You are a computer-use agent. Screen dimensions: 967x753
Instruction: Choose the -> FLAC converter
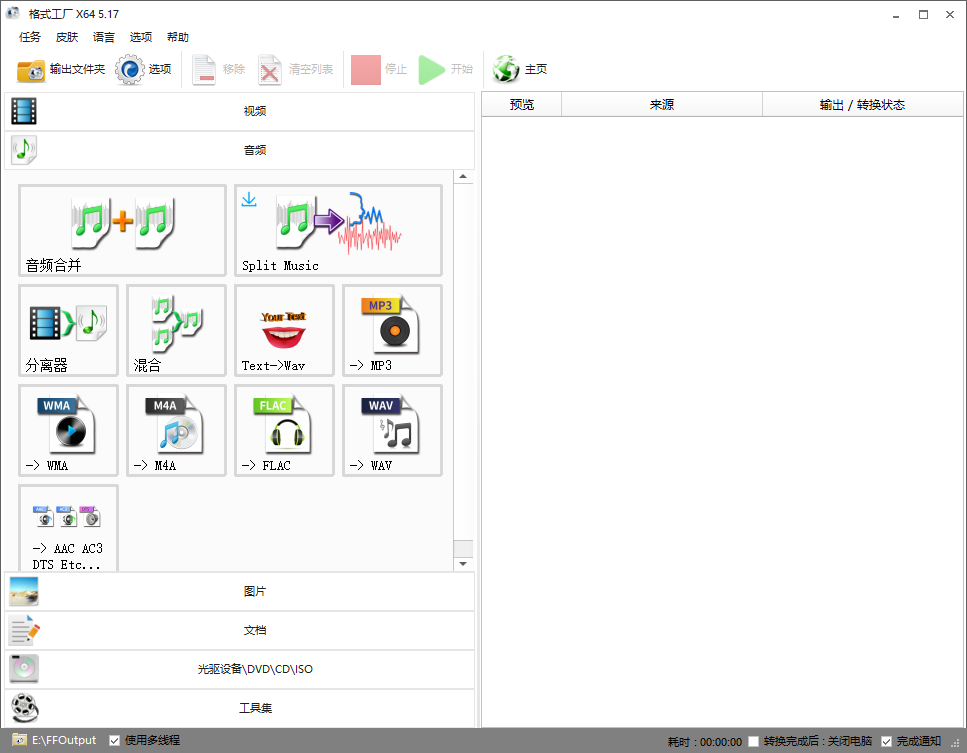click(x=284, y=430)
